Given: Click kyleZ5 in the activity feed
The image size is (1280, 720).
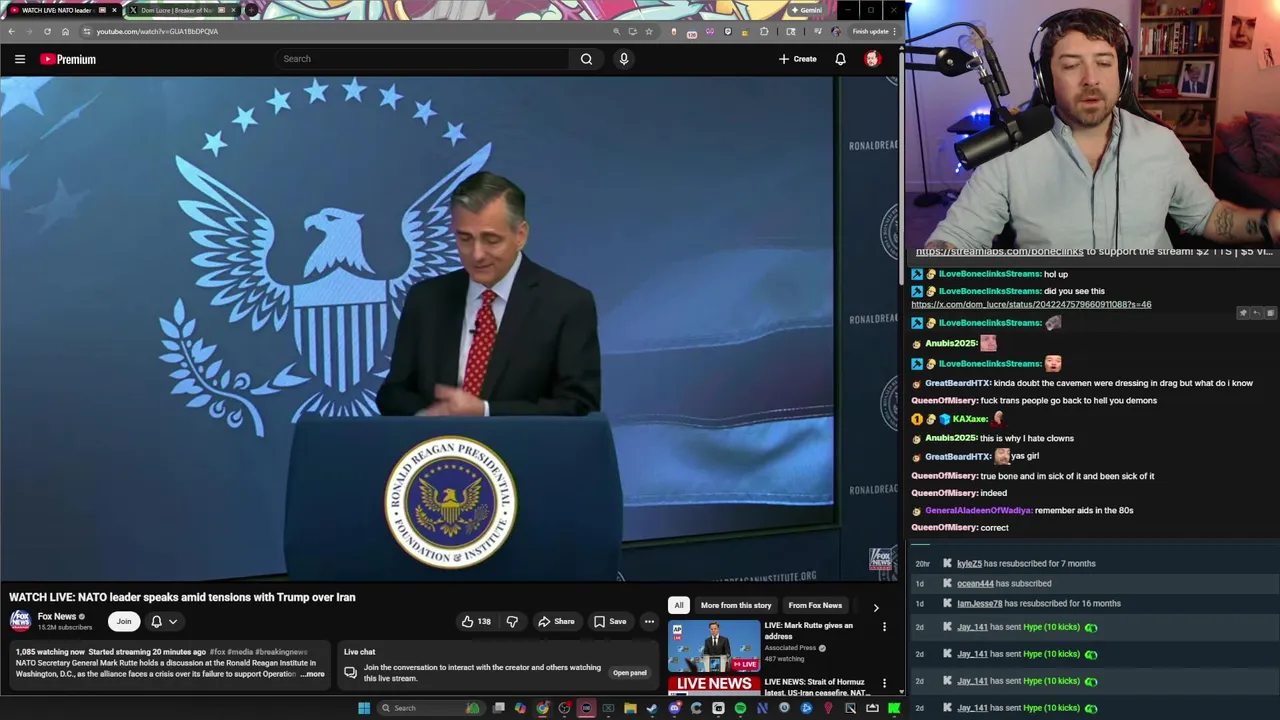Looking at the screenshot, I should (969, 564).
